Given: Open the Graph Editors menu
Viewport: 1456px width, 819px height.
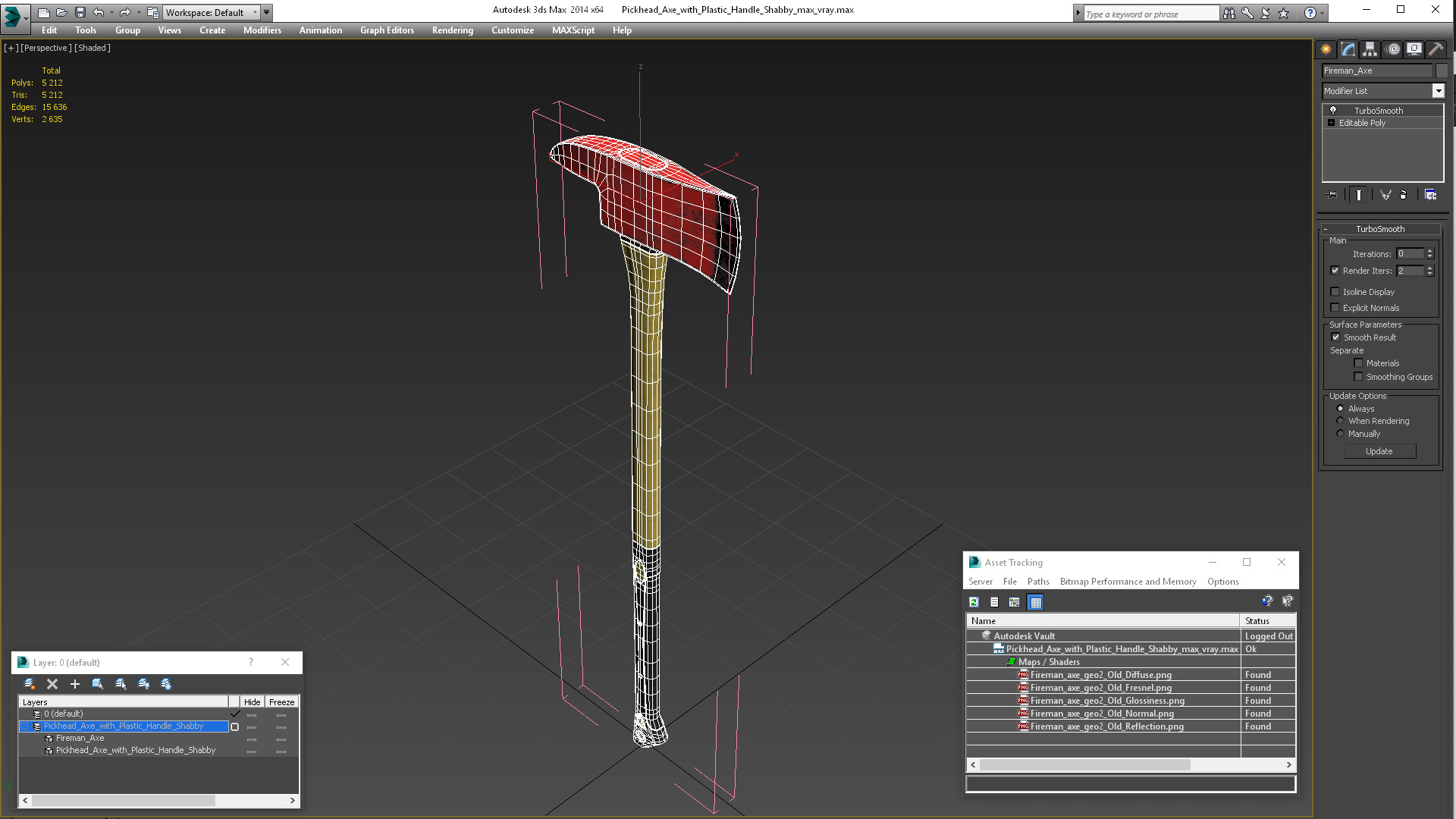Looking at the screenshot, I should (387, 30).
